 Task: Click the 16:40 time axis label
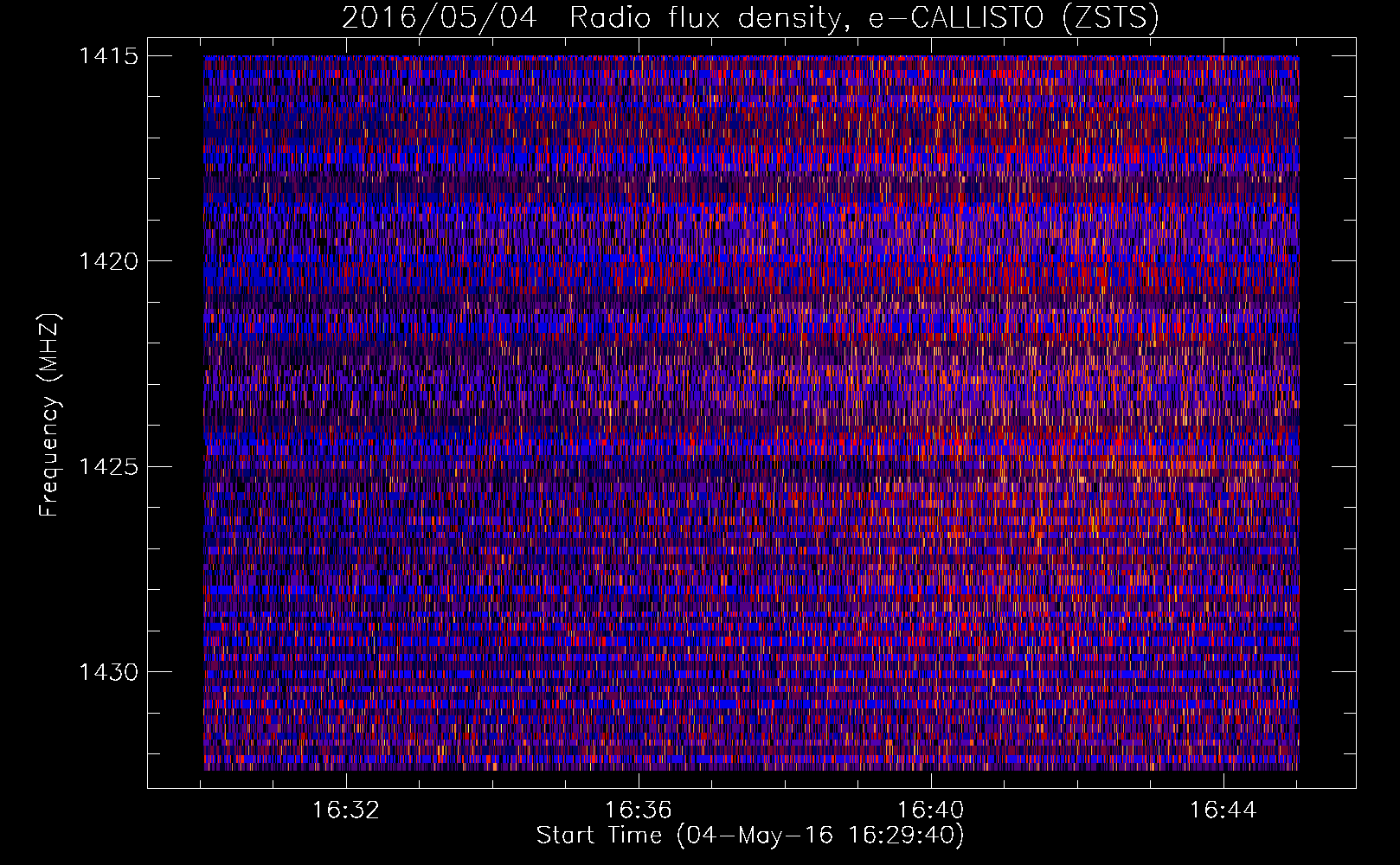[931, 811]
